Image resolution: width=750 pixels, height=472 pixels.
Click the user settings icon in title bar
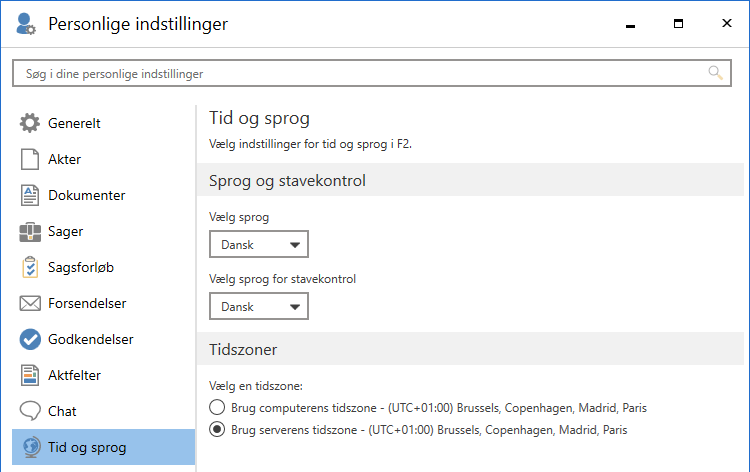pyautogui.click(x=25, y=24)
